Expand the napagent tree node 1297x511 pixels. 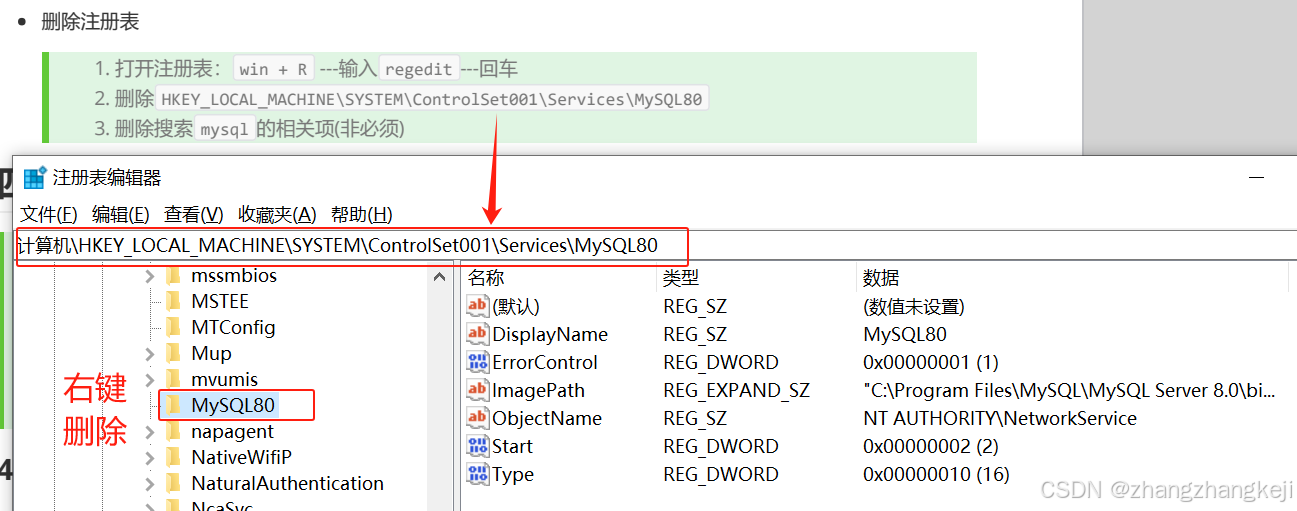tap(149, 431)
